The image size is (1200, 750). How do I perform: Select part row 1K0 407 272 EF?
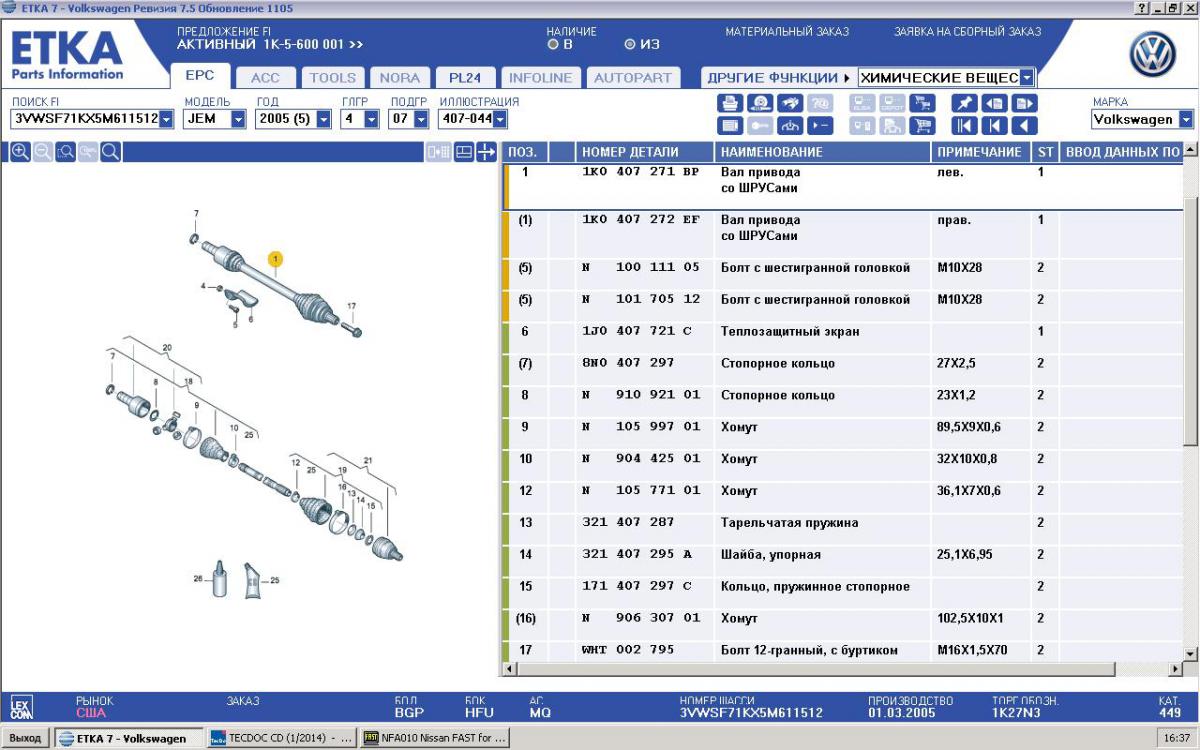(x=842, y=234)
